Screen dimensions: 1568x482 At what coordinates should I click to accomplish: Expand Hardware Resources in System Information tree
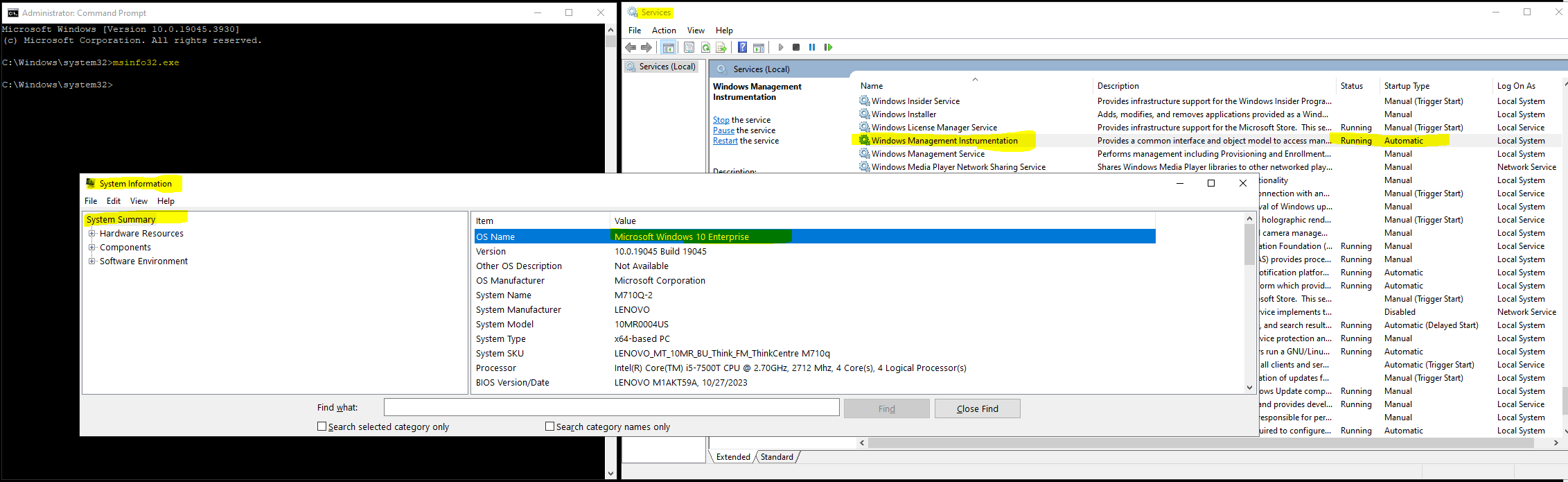pyautogui.click(x=91, y=234)
